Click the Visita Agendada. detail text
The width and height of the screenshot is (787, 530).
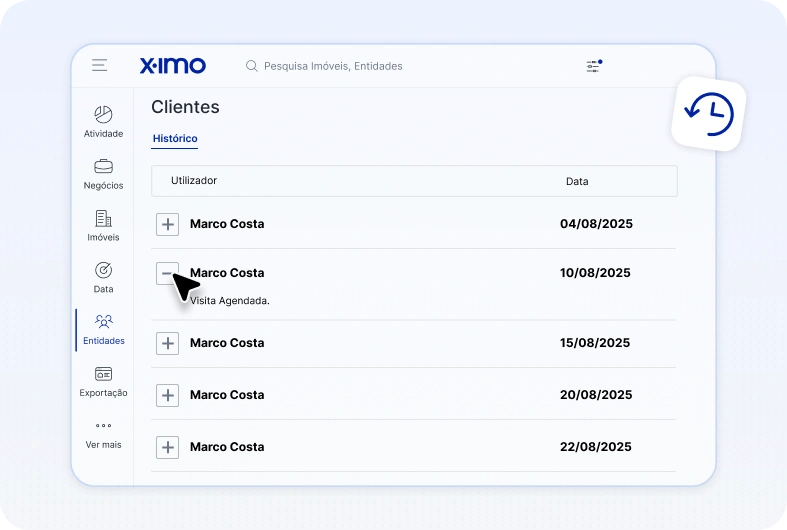tap(230, 301)
